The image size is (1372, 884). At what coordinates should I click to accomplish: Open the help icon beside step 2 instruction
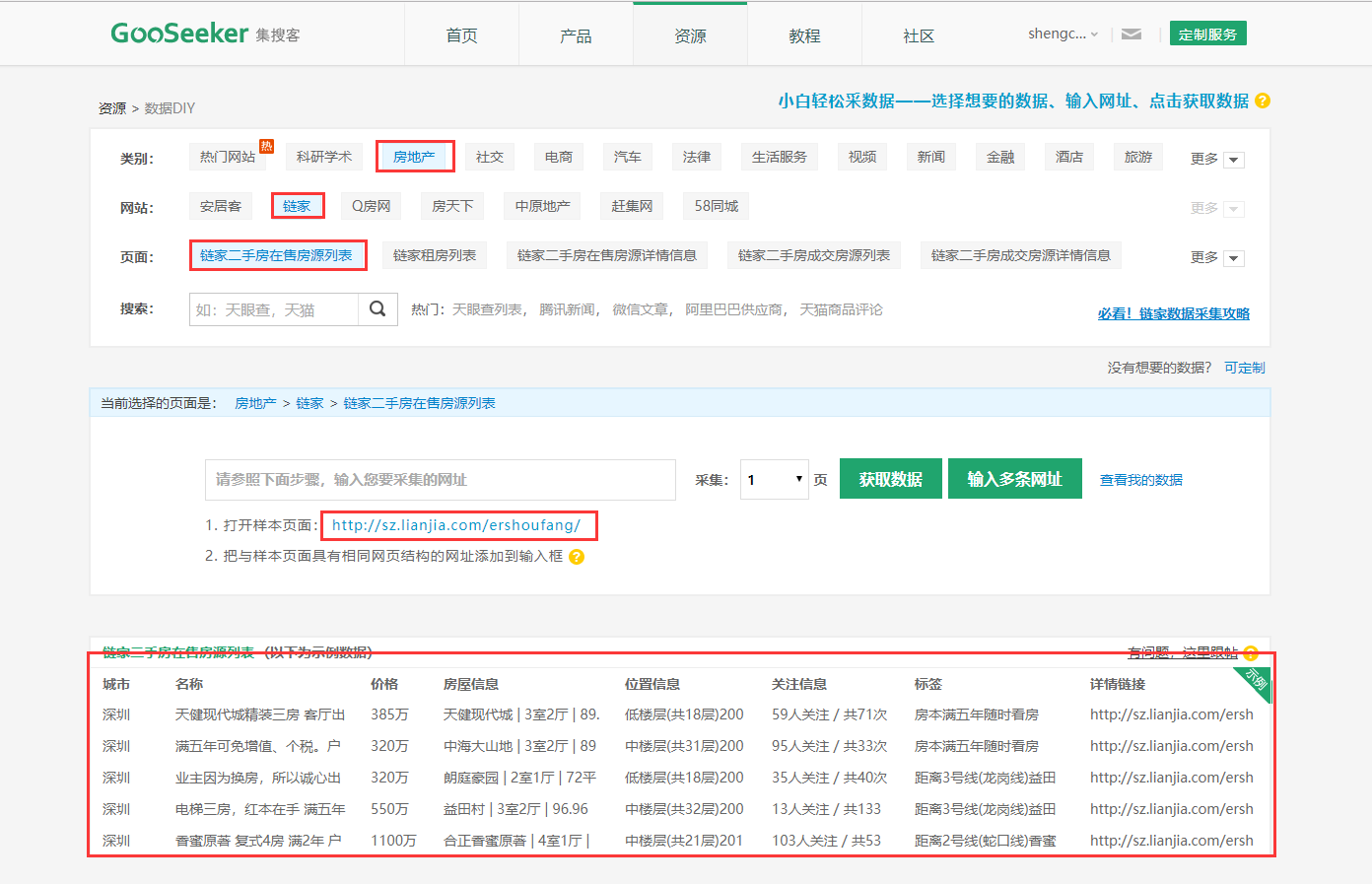(577, 557)
